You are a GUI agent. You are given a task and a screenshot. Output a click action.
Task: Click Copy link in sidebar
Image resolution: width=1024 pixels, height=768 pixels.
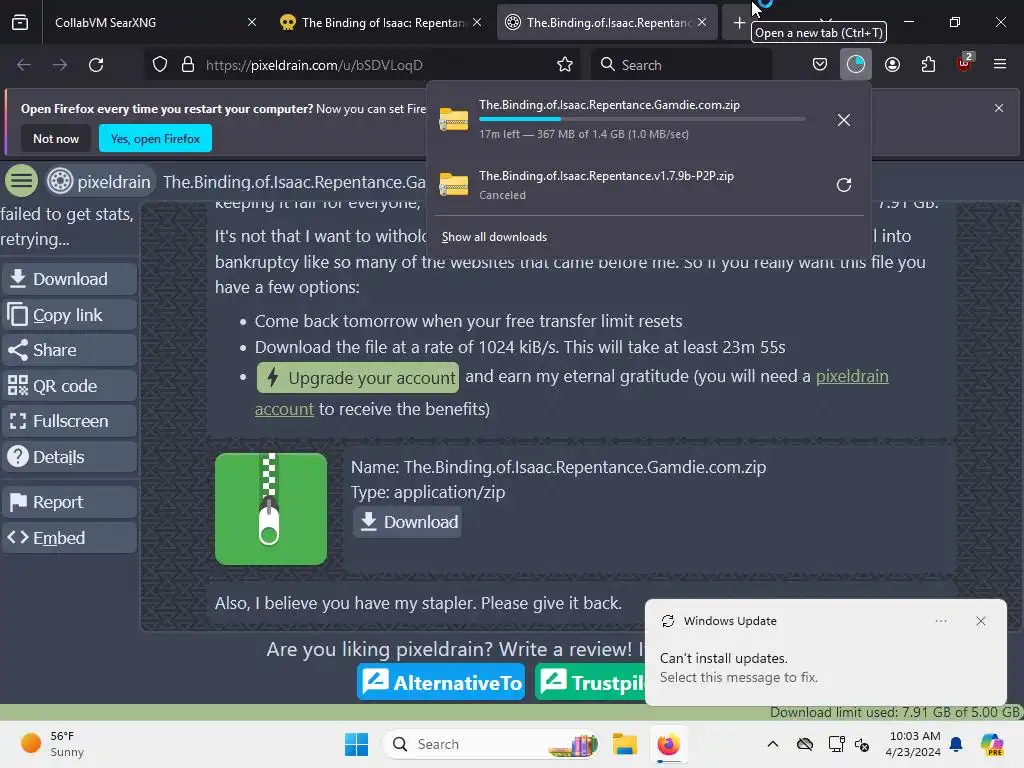coord(70,315)
